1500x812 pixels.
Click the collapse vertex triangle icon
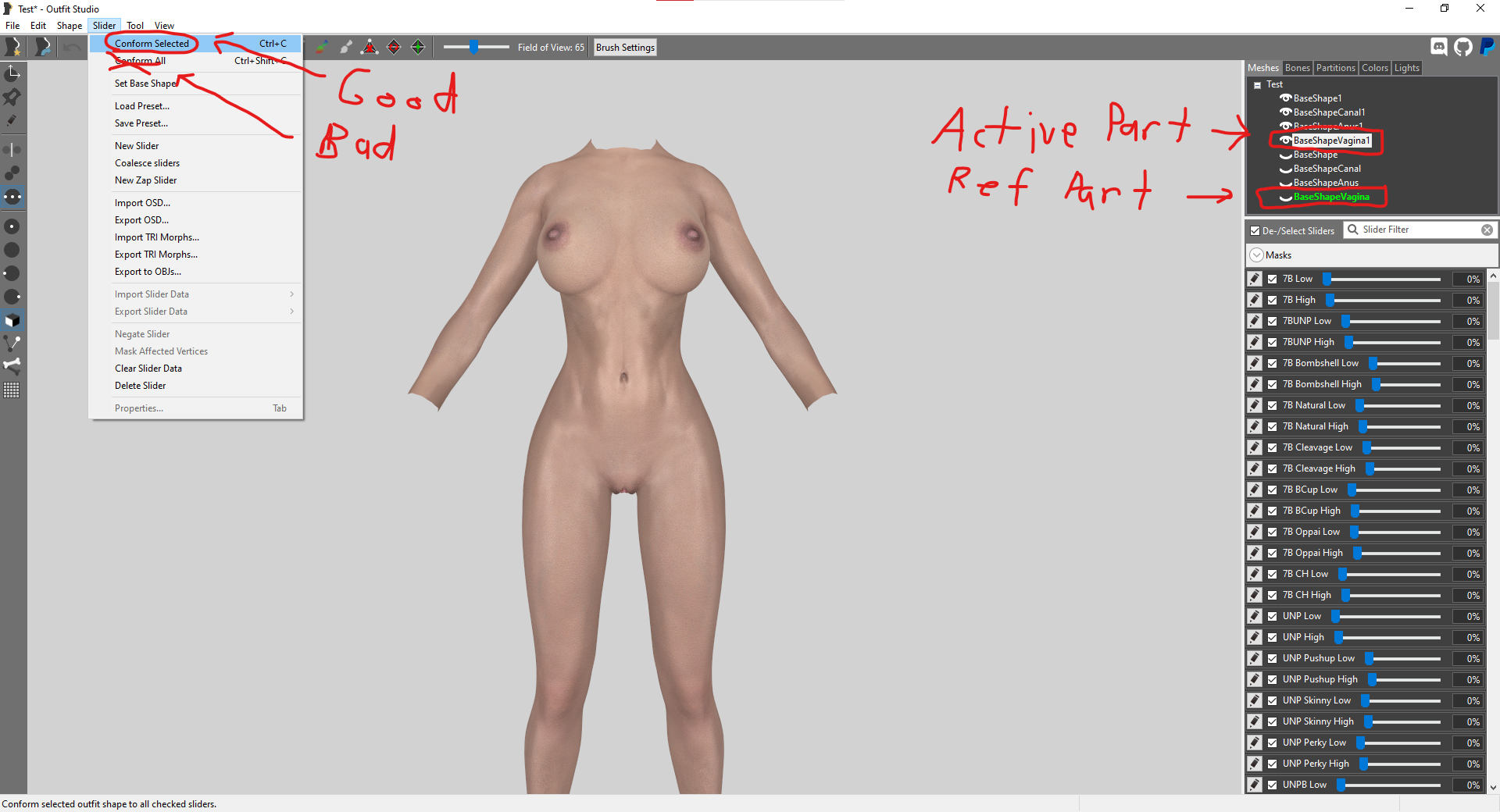point(370,48)
